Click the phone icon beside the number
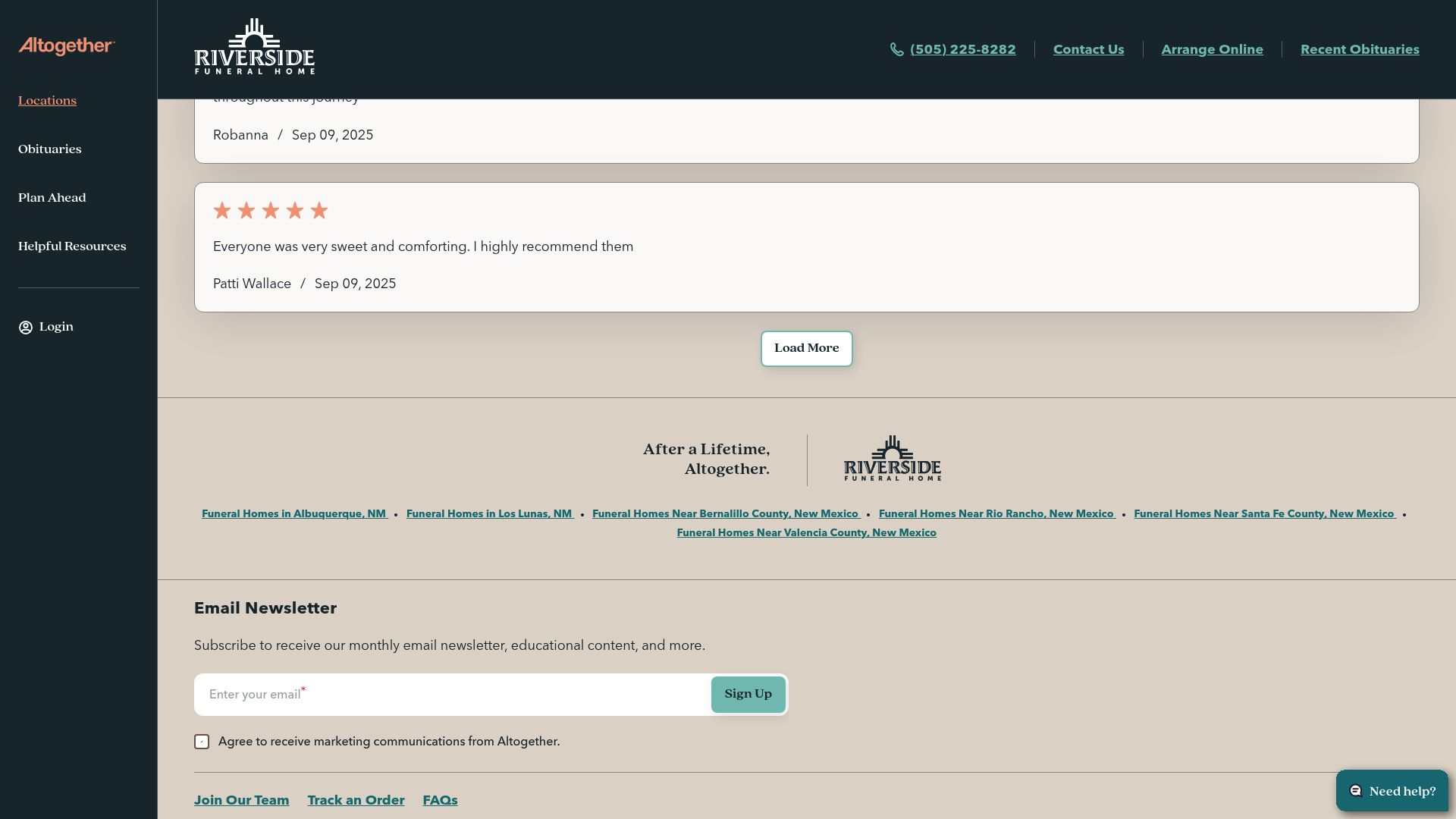The image size is (1456, 819). pos(896,49)
